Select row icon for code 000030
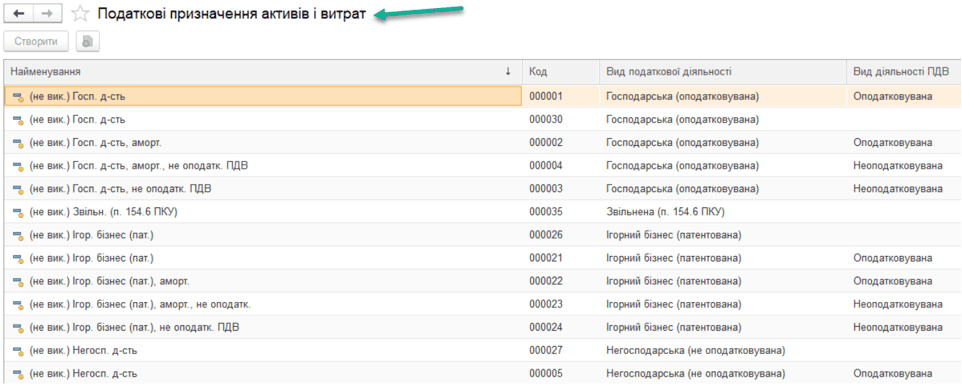This screenshot has width=962, height=384. tap(18, 120)
